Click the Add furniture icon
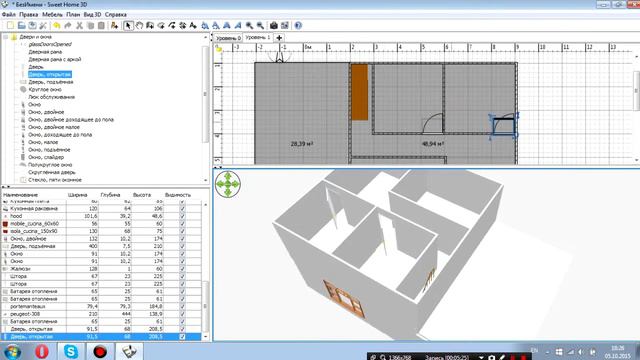Image resolution: width=640 pixels, height=360 pixels. 114,25
